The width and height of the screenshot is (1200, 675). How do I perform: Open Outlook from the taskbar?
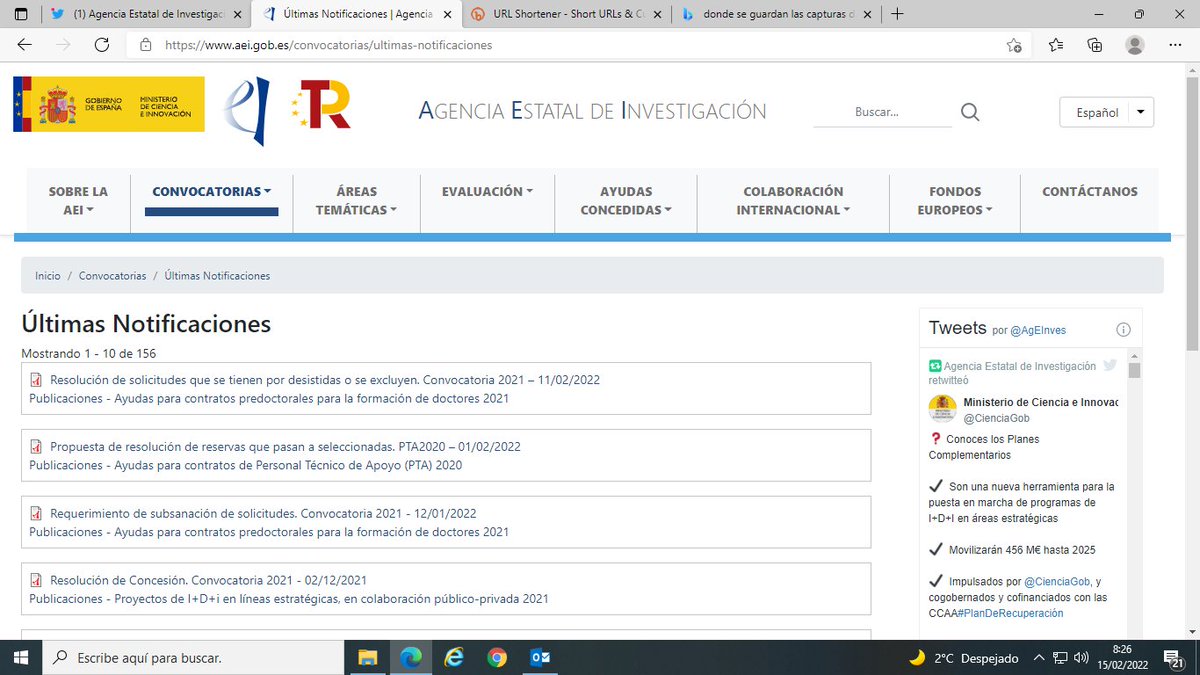[x=540, y=657]
